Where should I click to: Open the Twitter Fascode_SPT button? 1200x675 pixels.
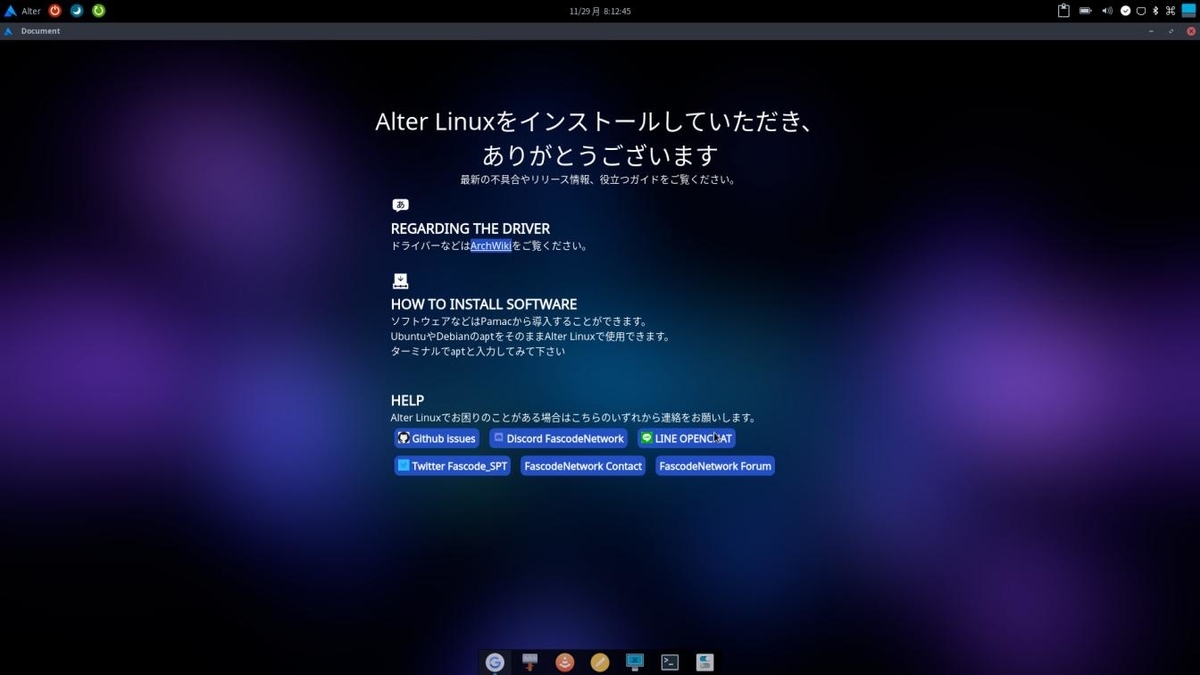[453, 466]
